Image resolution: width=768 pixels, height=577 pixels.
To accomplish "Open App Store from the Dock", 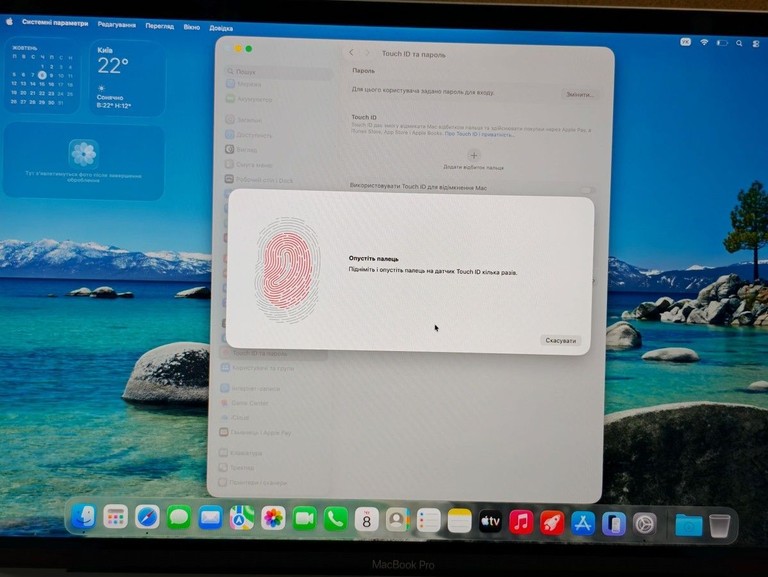I will (x=583, y=524).
